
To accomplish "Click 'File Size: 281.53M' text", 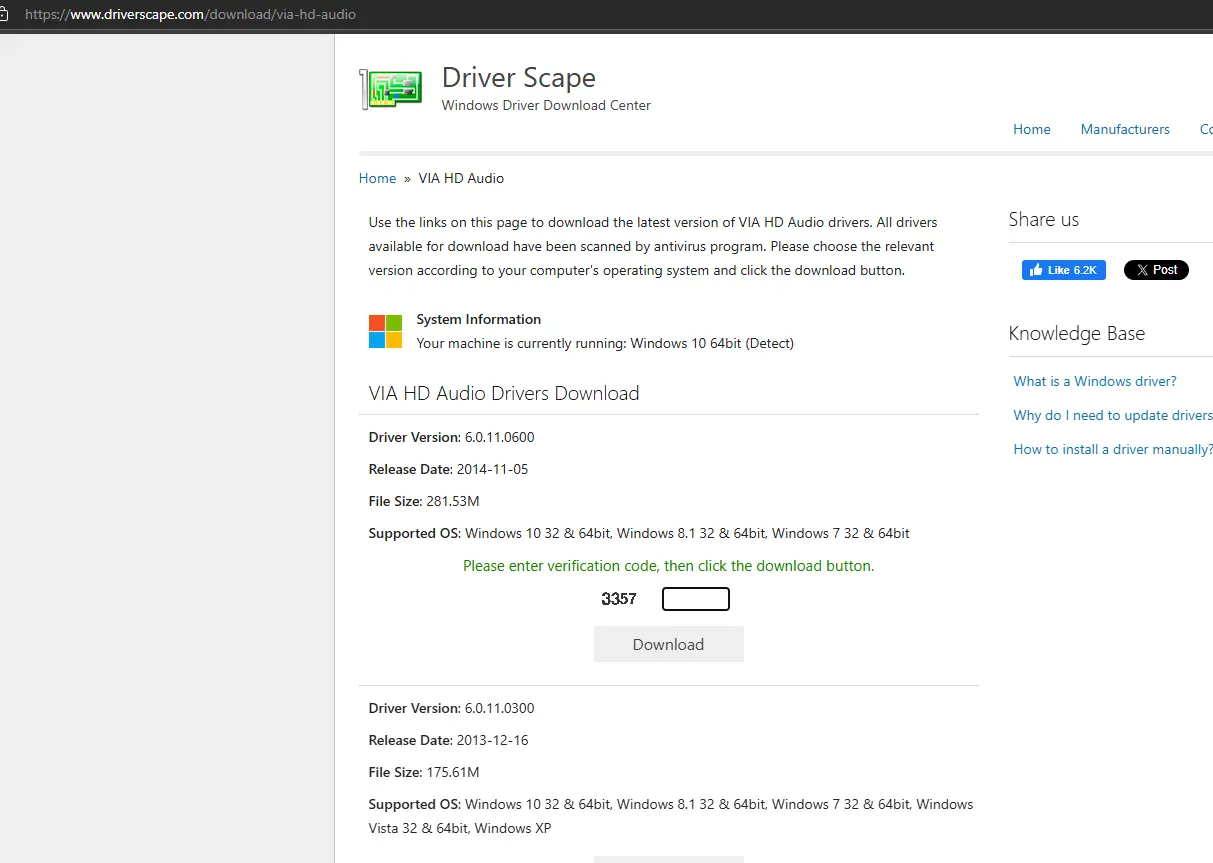I will (x=424, y=501).
